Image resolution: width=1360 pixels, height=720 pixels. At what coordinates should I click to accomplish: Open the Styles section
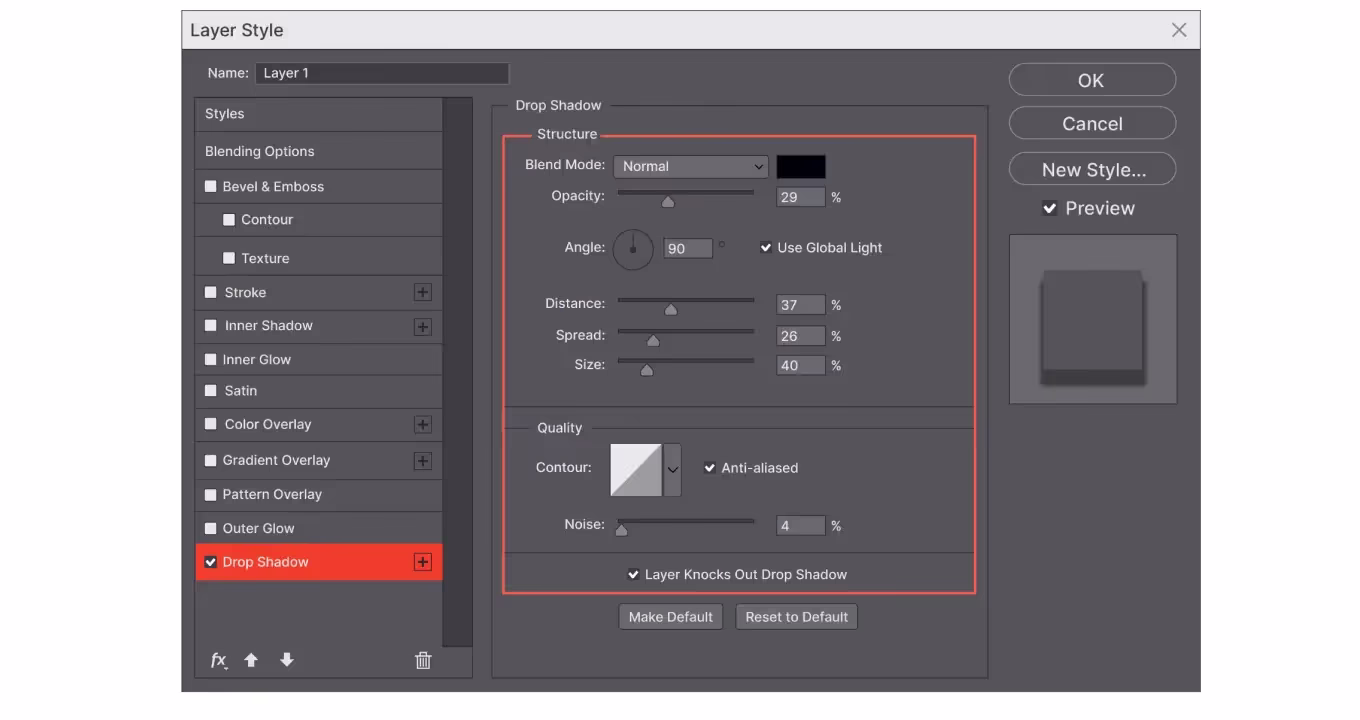pyautogui.click(x=225, y=114)
